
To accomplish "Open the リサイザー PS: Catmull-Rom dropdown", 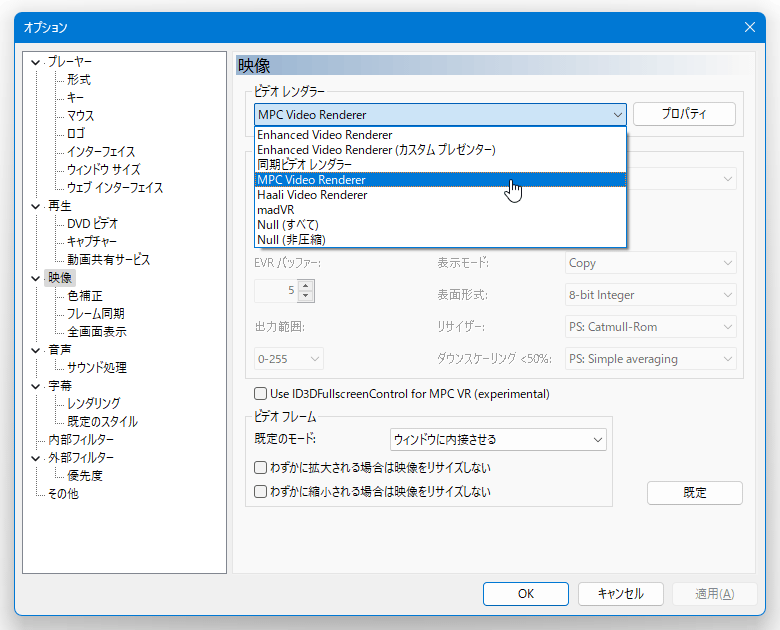I will tap(651, 327).
